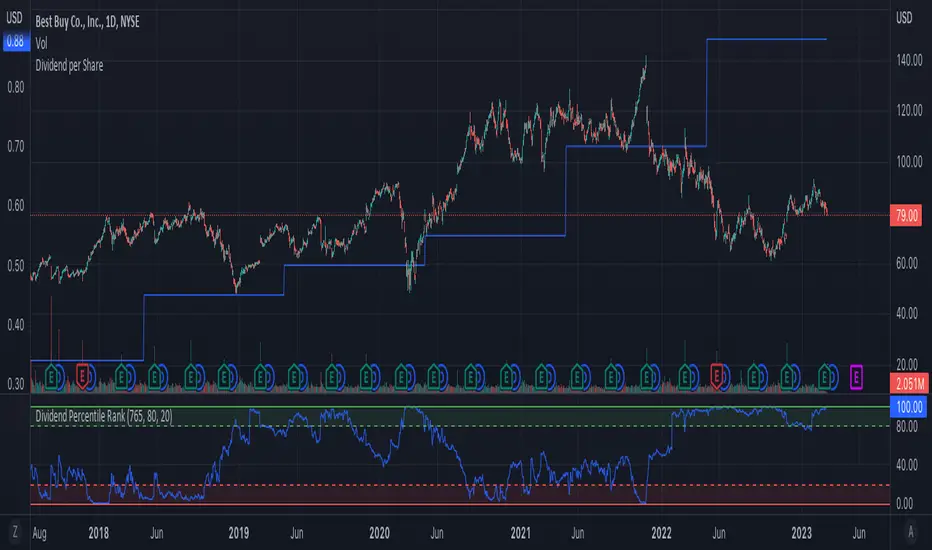Viewport: 932px width, 550px height.
Task: Click the 2018 label on the time axis
Action: point(99,533)
